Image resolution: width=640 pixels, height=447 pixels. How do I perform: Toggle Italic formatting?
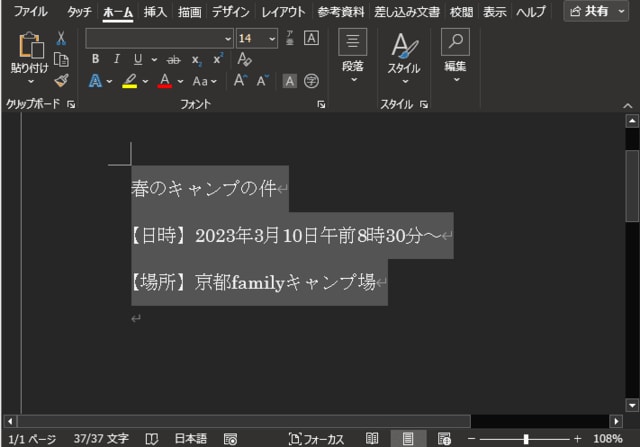[116, 59]
